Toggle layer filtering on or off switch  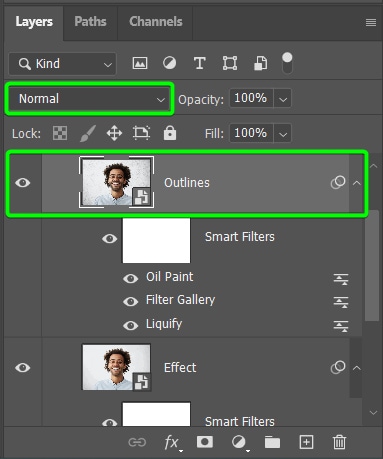click(x=287, y=63)
